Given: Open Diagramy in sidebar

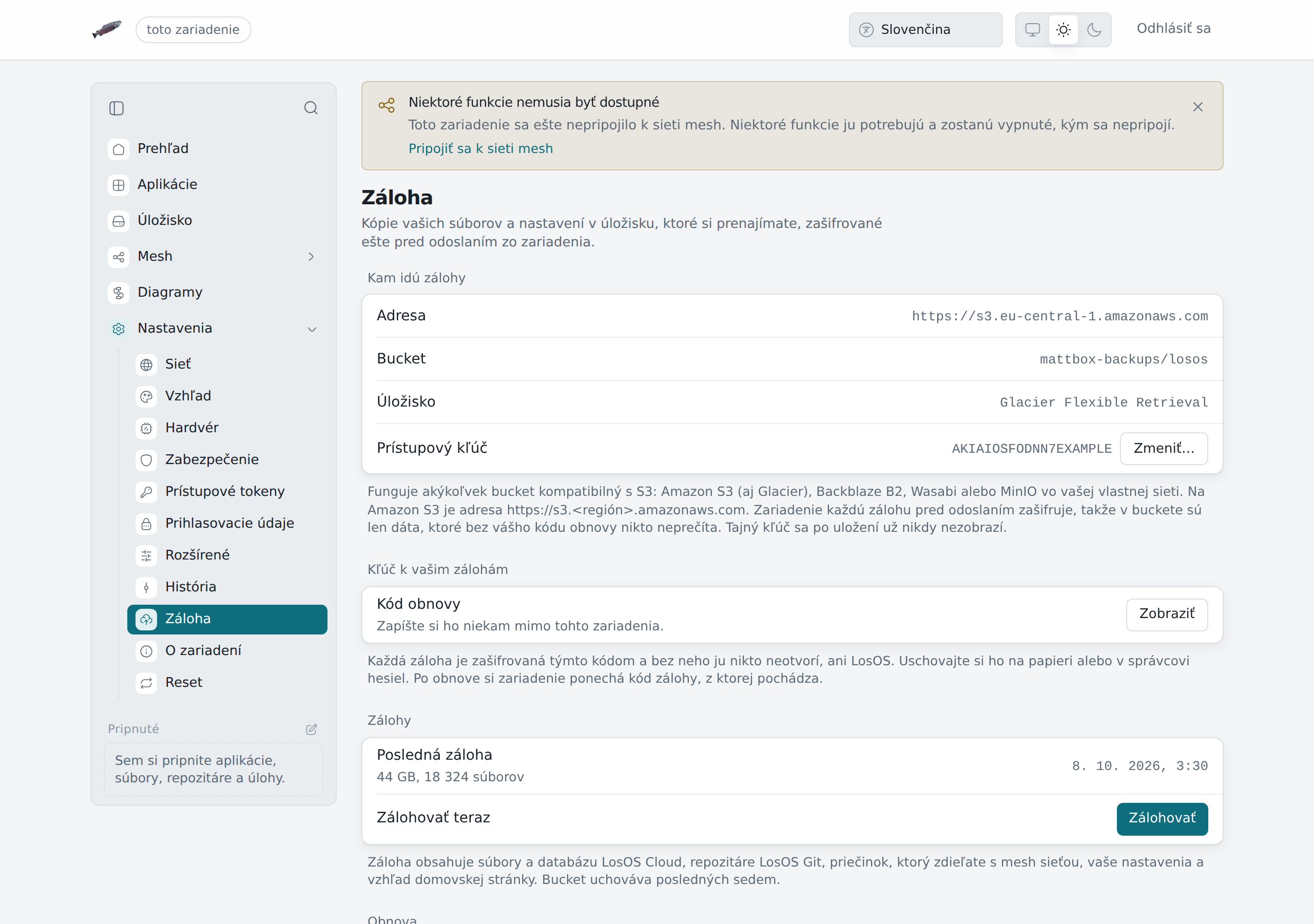Looking at the screenshot, I should 214,293.
